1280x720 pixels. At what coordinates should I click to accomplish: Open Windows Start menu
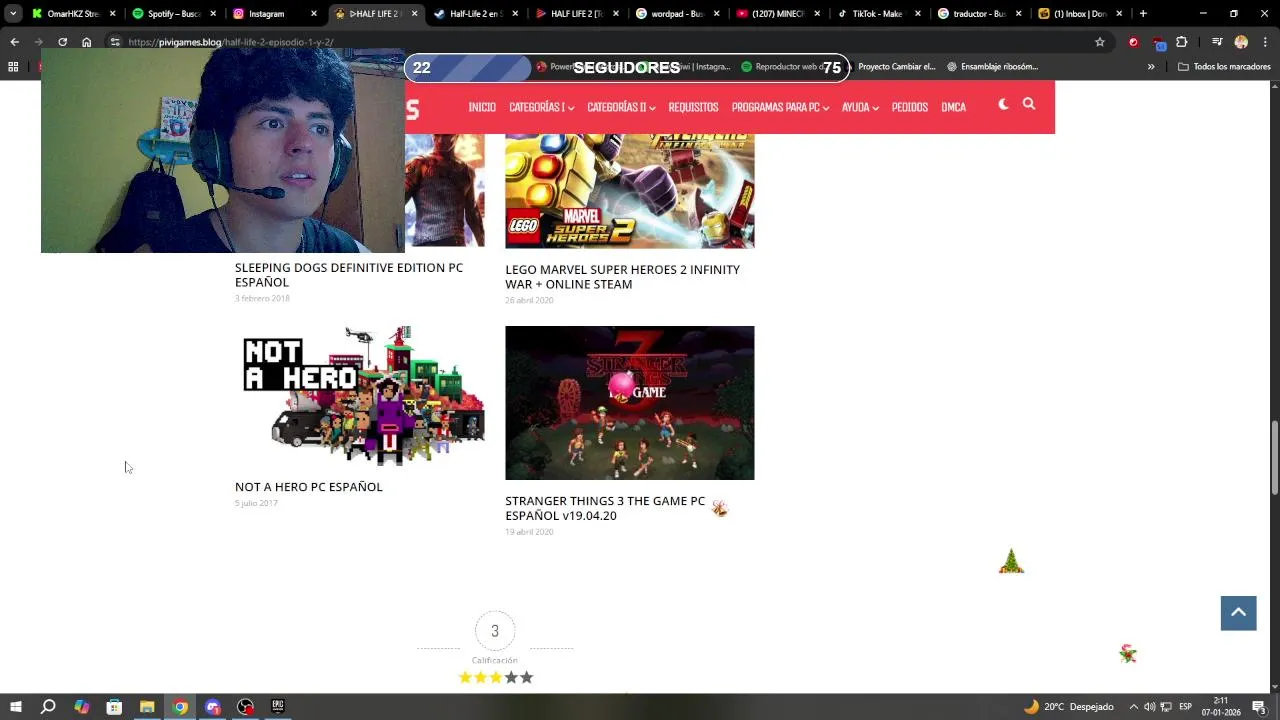click(16, 707)
